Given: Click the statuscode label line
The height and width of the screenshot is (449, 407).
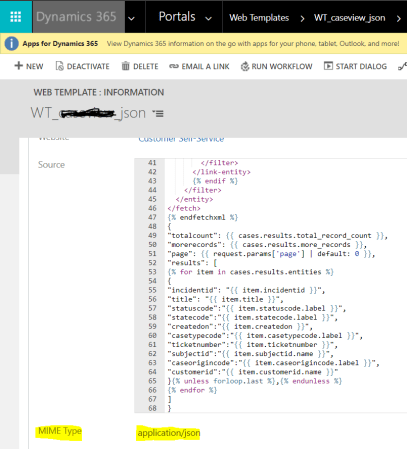Looking at the screenshot, I should (257, 308).
